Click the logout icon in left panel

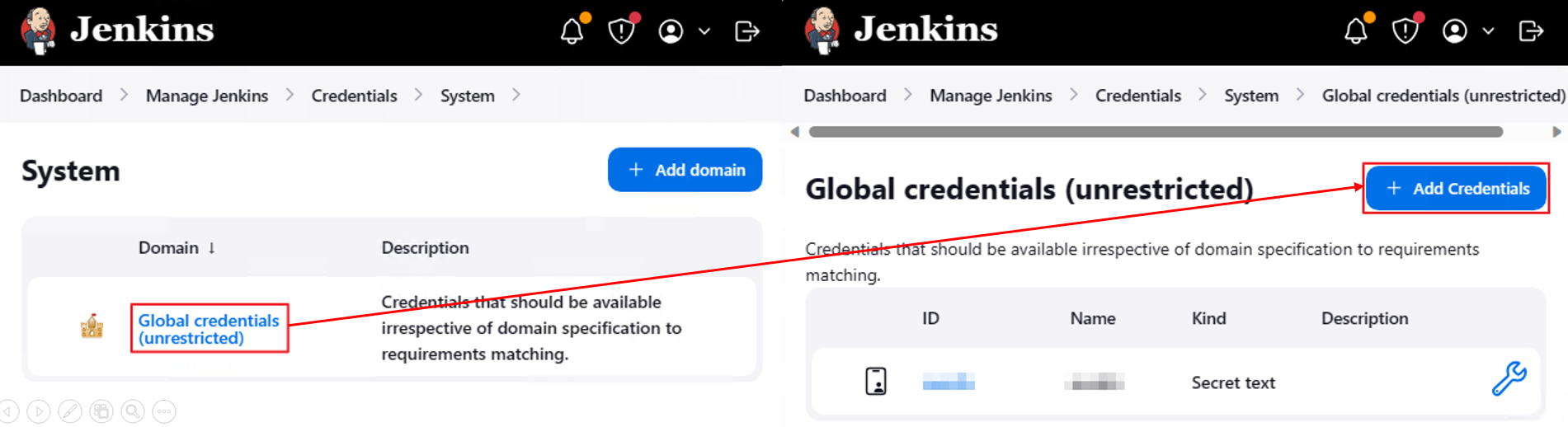[746, 31]
